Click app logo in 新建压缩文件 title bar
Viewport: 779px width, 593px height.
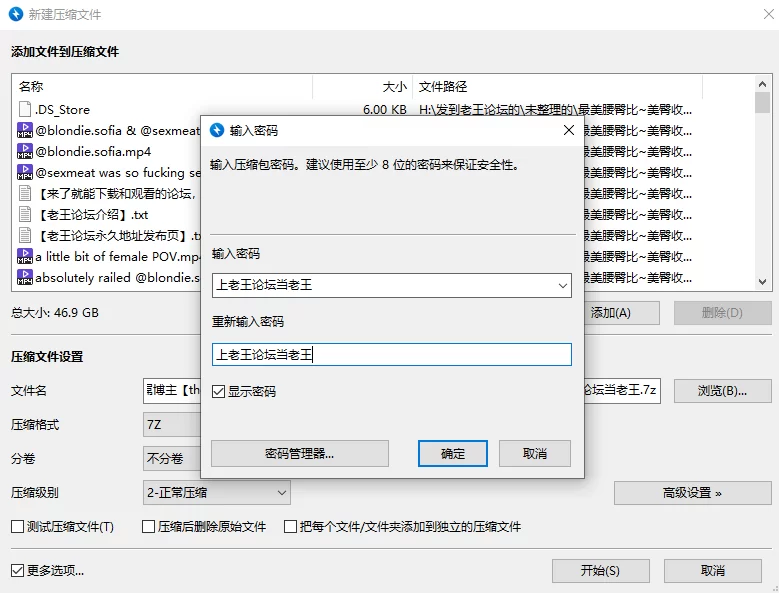tap(16, 14)
